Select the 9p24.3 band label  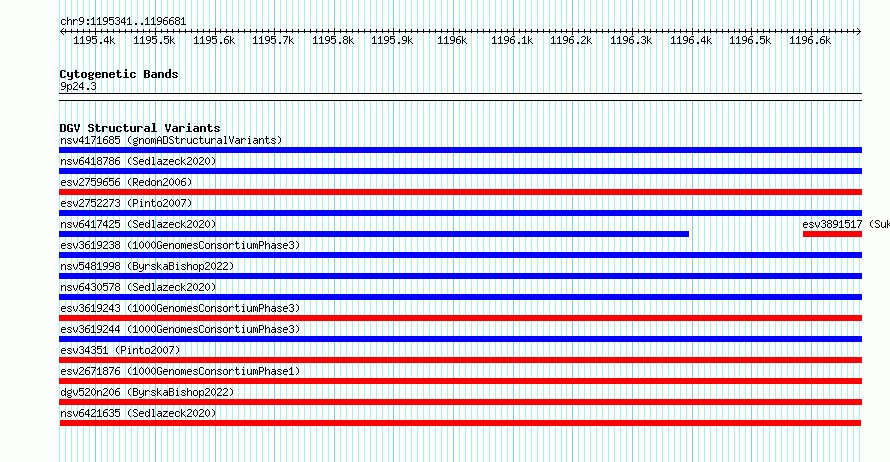point(78,86)
